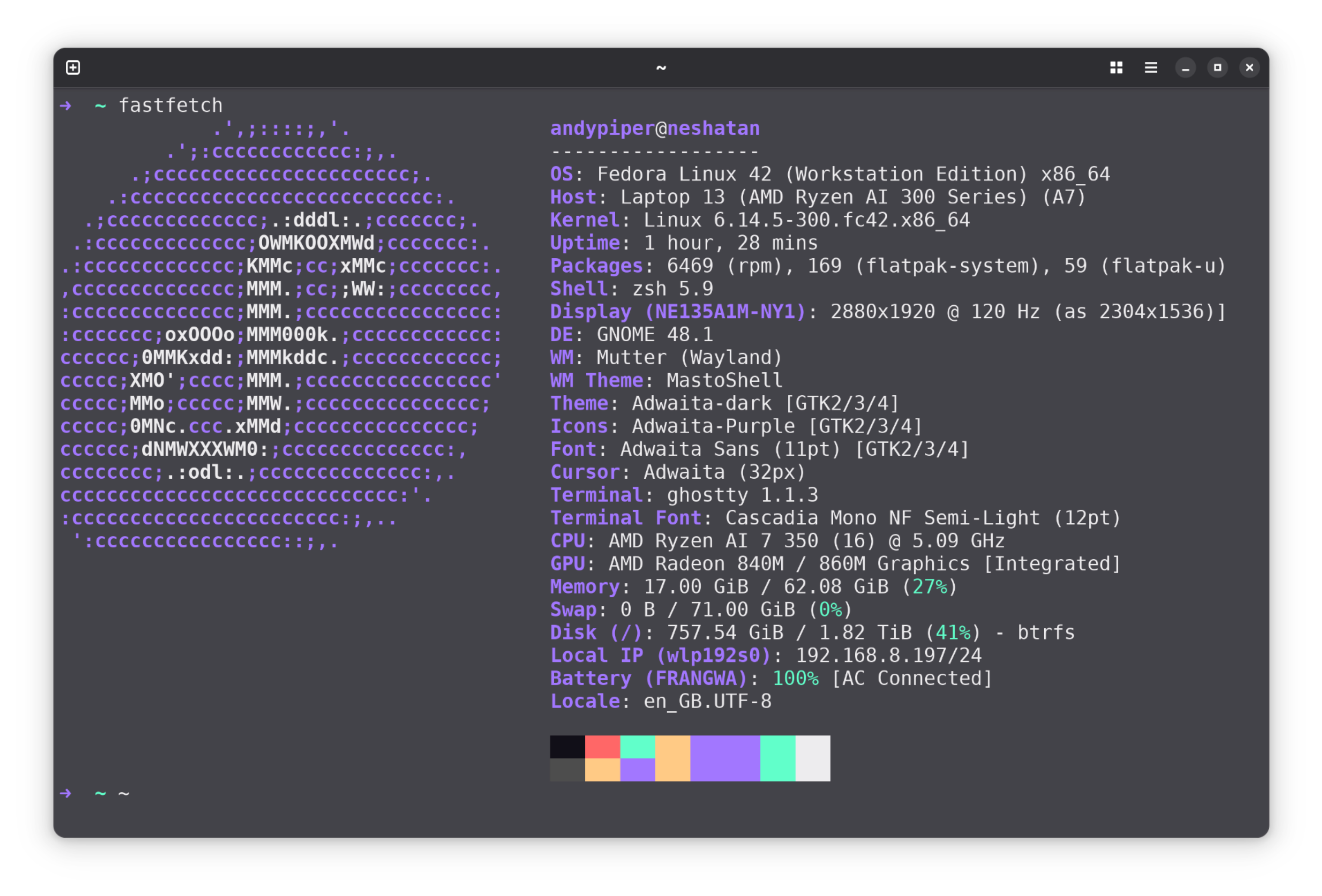Click the Memory usage 27% value
This screenshot has width=1322, height=896.
(930, 587)
